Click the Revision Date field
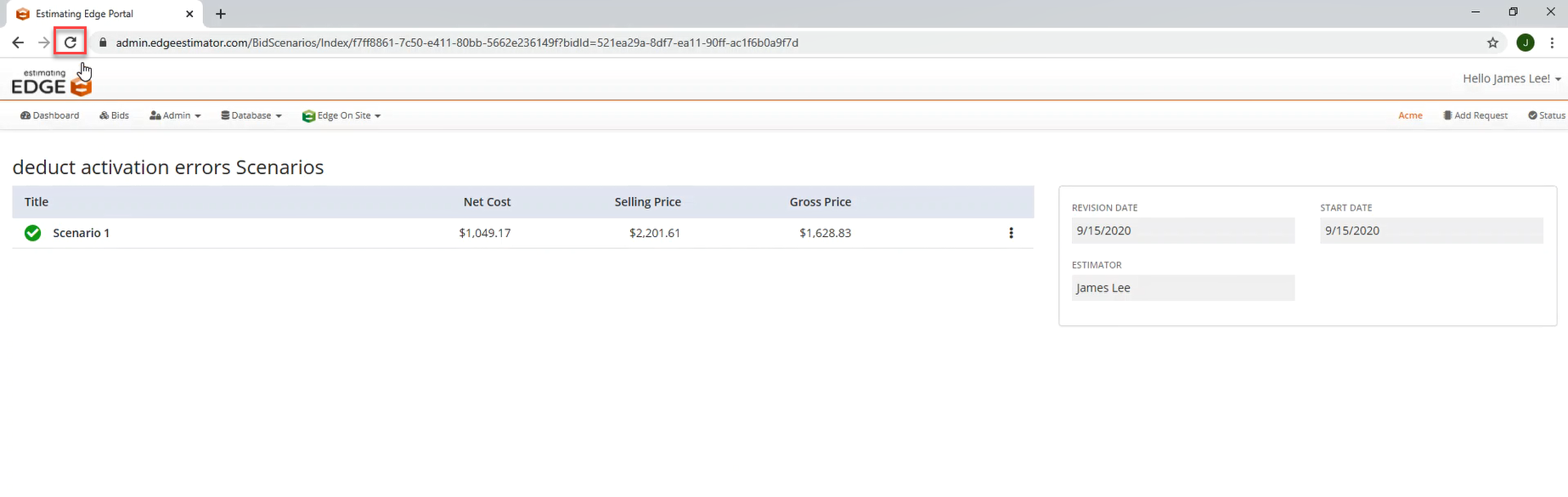 (1182, 230)
